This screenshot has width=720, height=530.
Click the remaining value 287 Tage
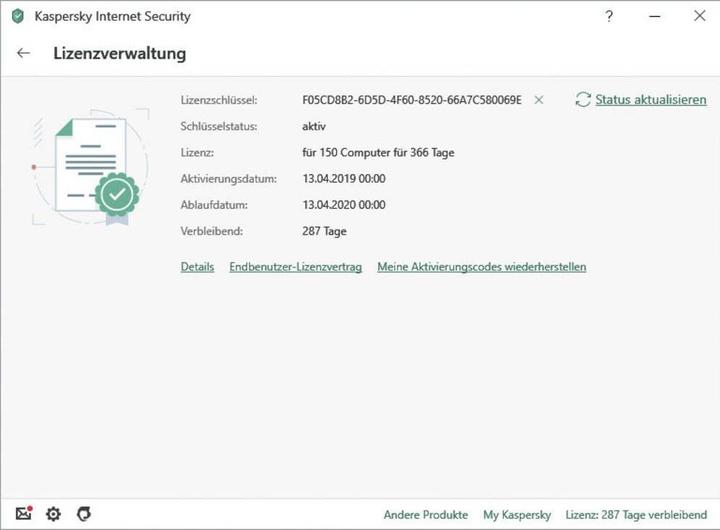click(324, 231)
